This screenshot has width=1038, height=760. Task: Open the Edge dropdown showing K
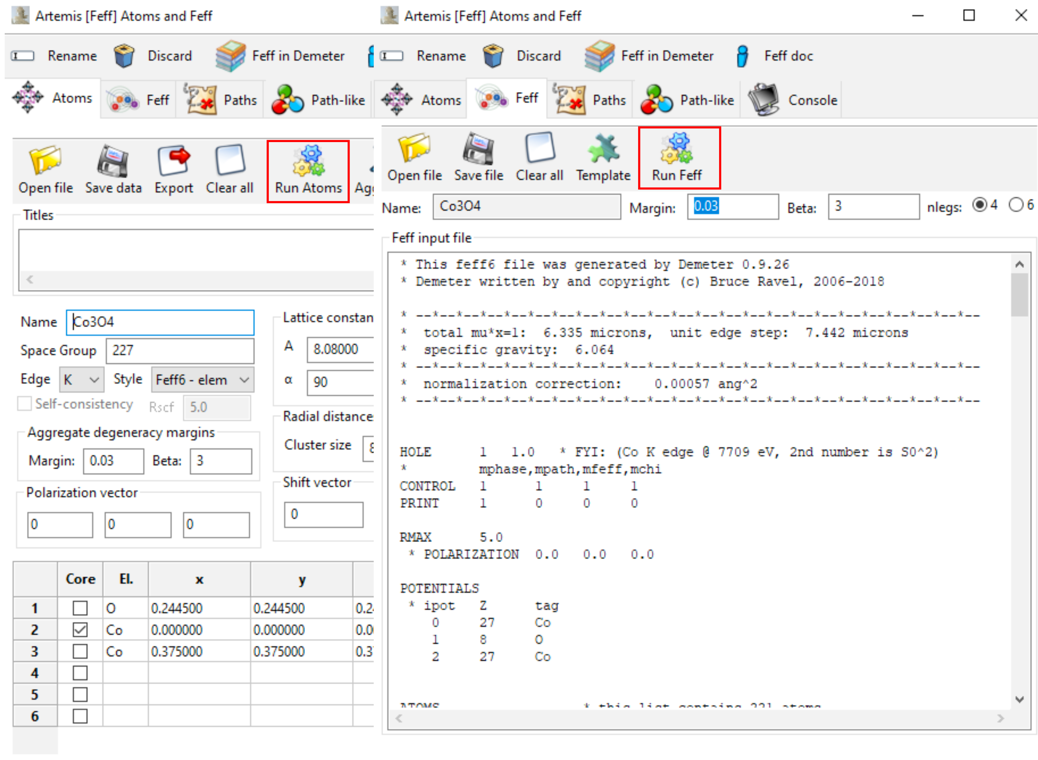pos(81,380)
